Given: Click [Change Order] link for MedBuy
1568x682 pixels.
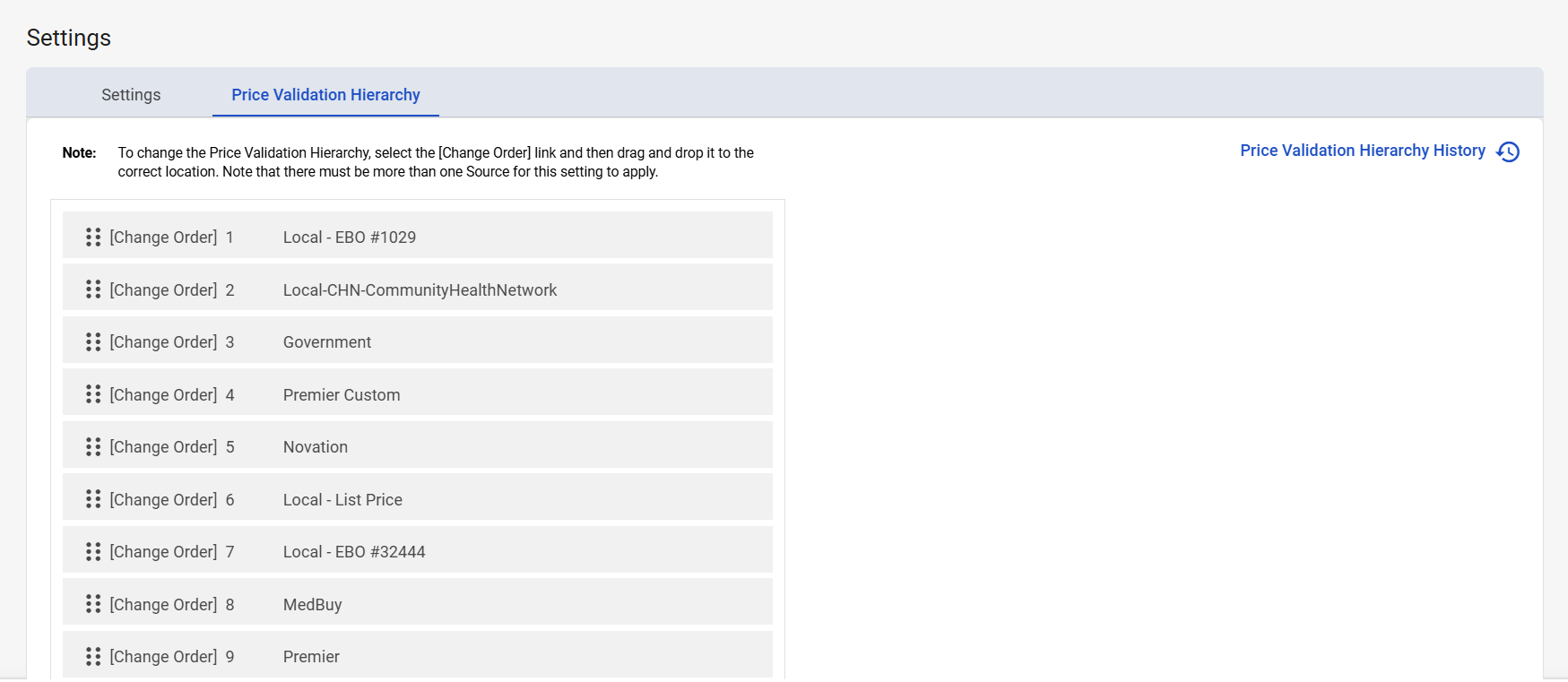Looking at the screenshot, I should click(x=163, y=605).
